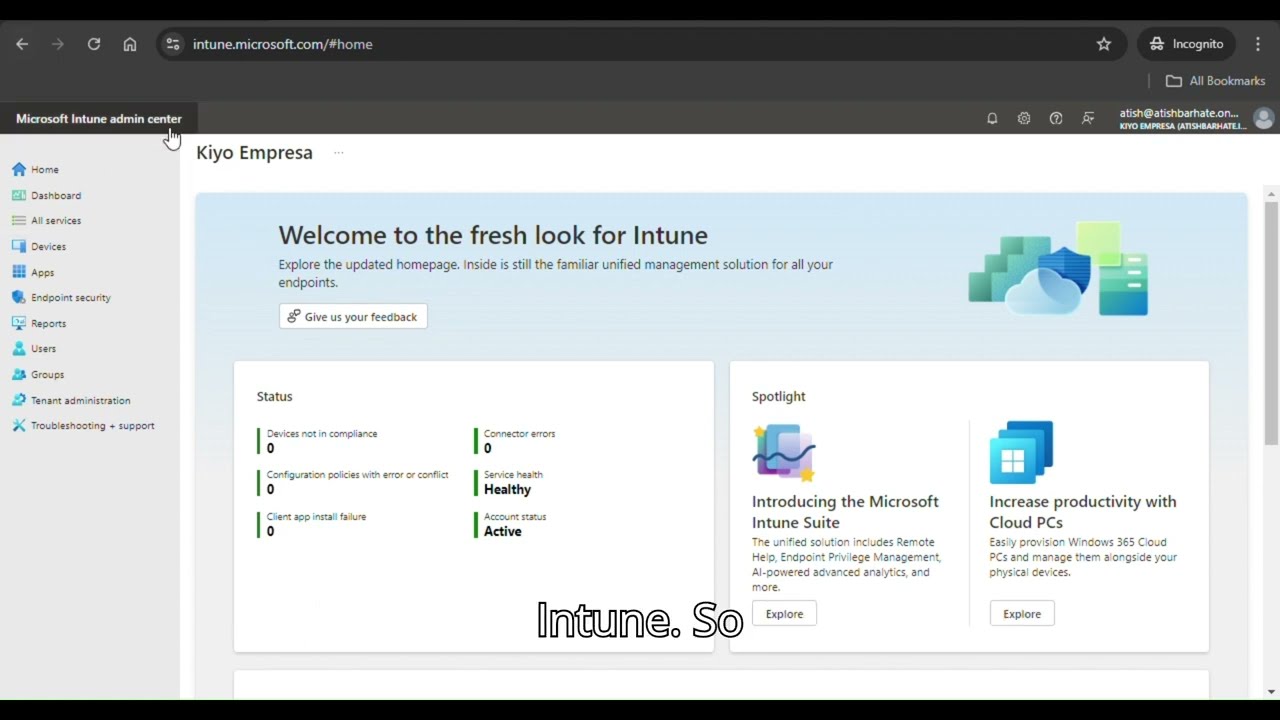The width and height of the screenshot is (1280, 720).
Task: Click Increase productivity with Cloud PCs heading
Action: (1083, 512)
